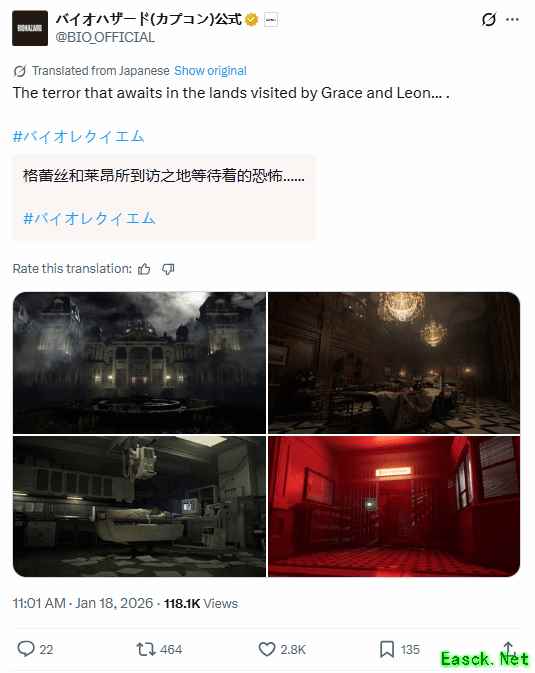Open the medical room image
Image resolution: width=535 pixels, height=673 pixels.
(140, 506)
